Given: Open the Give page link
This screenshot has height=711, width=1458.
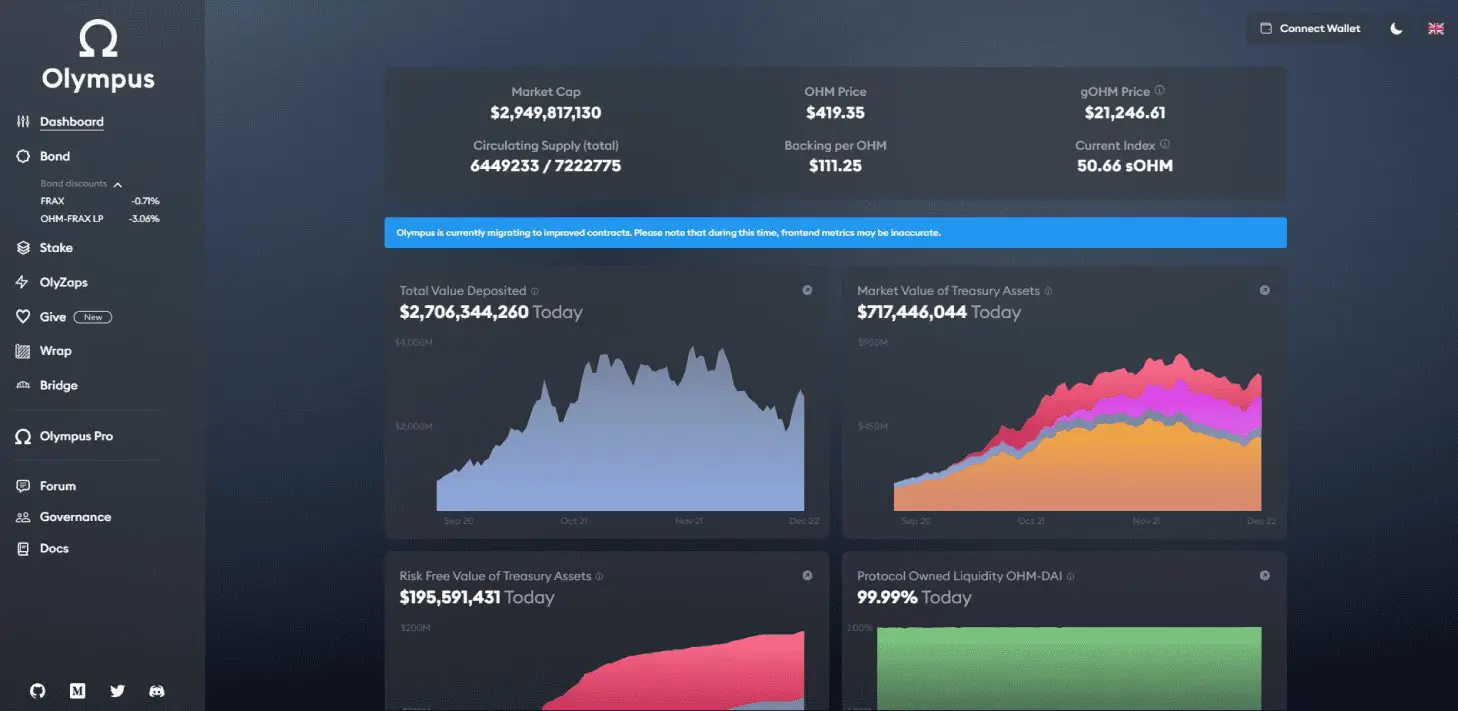Looking at the screenshot, I should coord(53,317).
